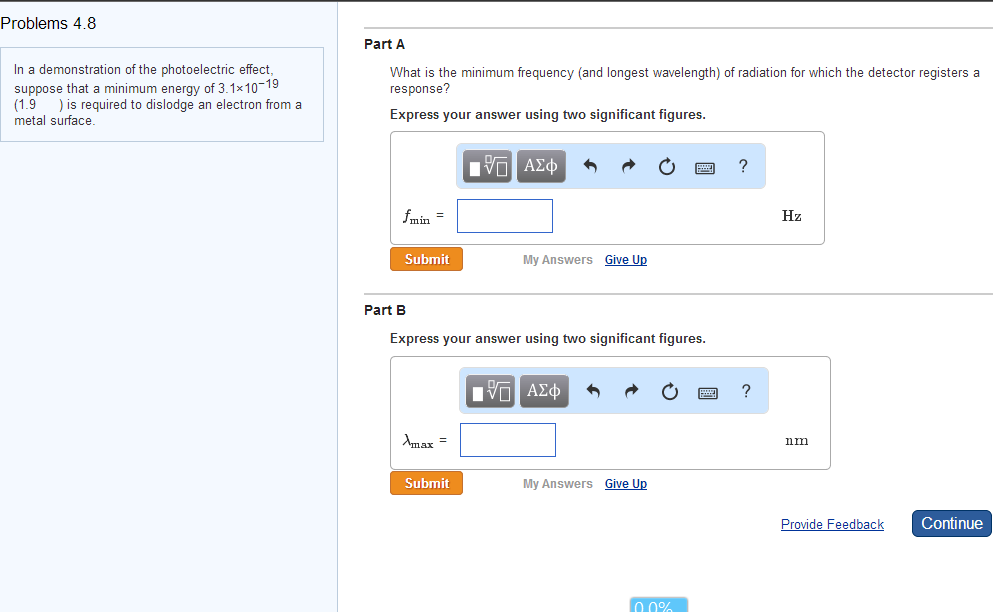Open Greek symbols palette in Part A

[541, 166]
